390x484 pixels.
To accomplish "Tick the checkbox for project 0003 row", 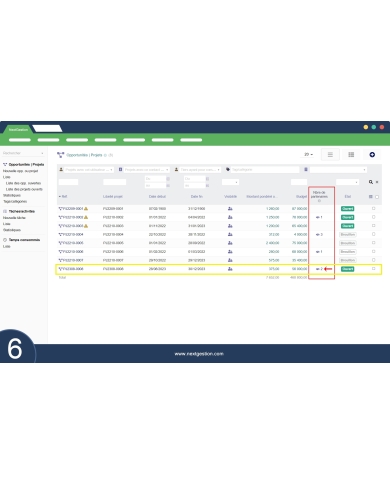I will point(373,226).
